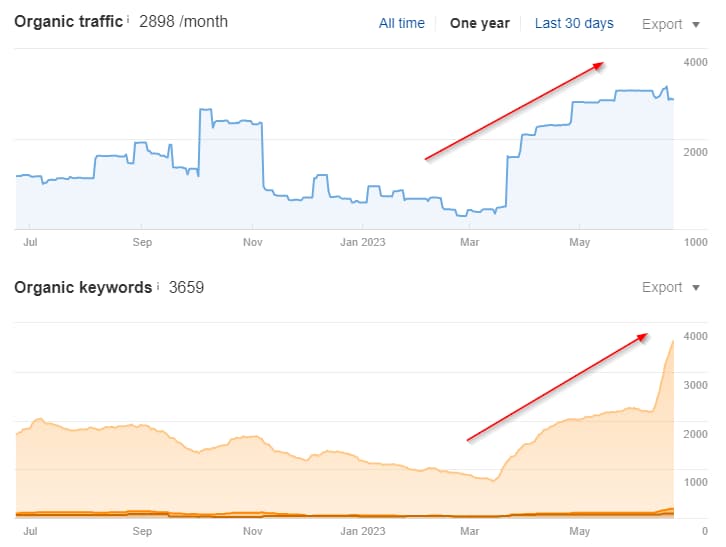Expand the Export arrow in Organic traffic
Screen dimensions: 726x547
[677, 24]
